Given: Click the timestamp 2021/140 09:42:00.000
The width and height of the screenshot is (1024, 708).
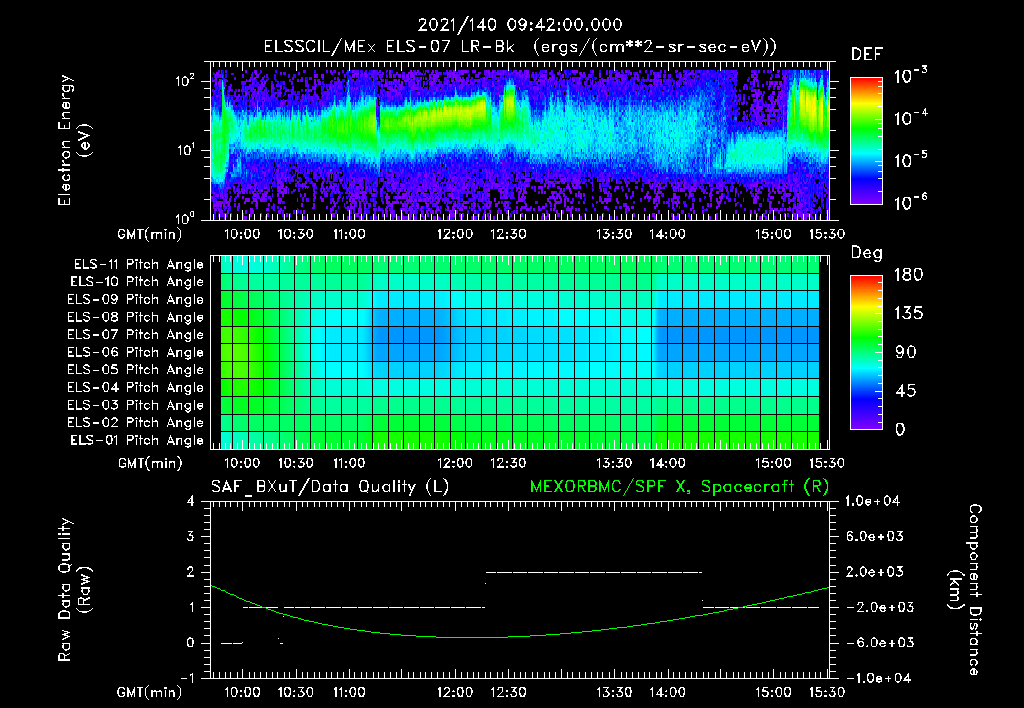Looking at the screenshot, I should click(520, 25).
